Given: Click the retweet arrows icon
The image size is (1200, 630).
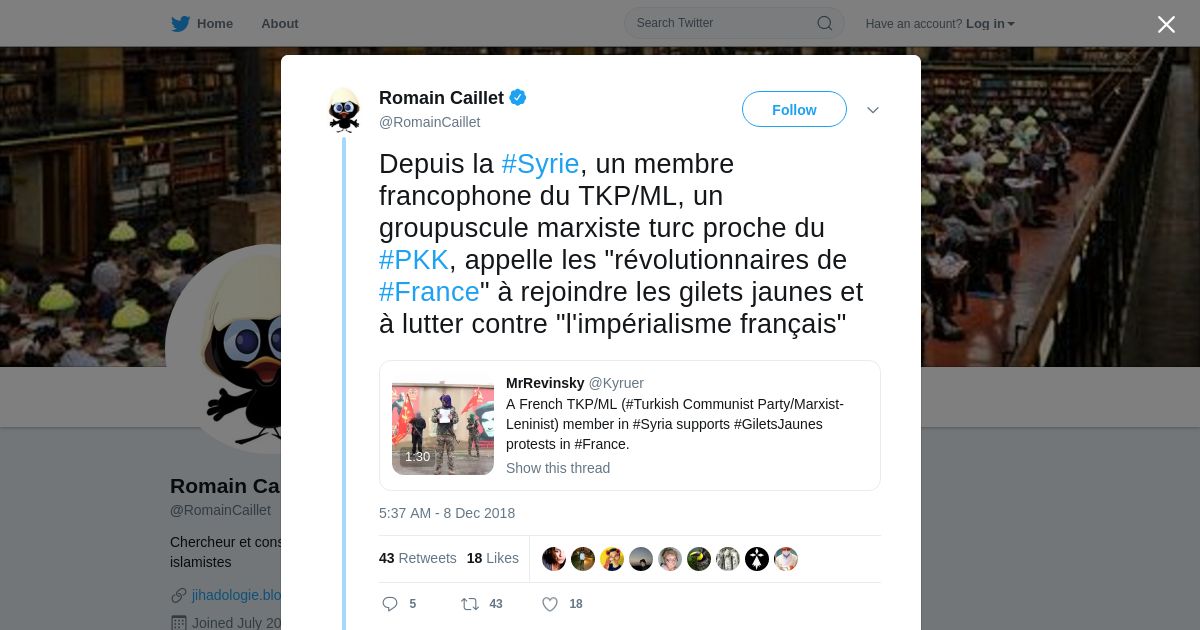Looking at the screenshot, I should [x=469, y=604].
